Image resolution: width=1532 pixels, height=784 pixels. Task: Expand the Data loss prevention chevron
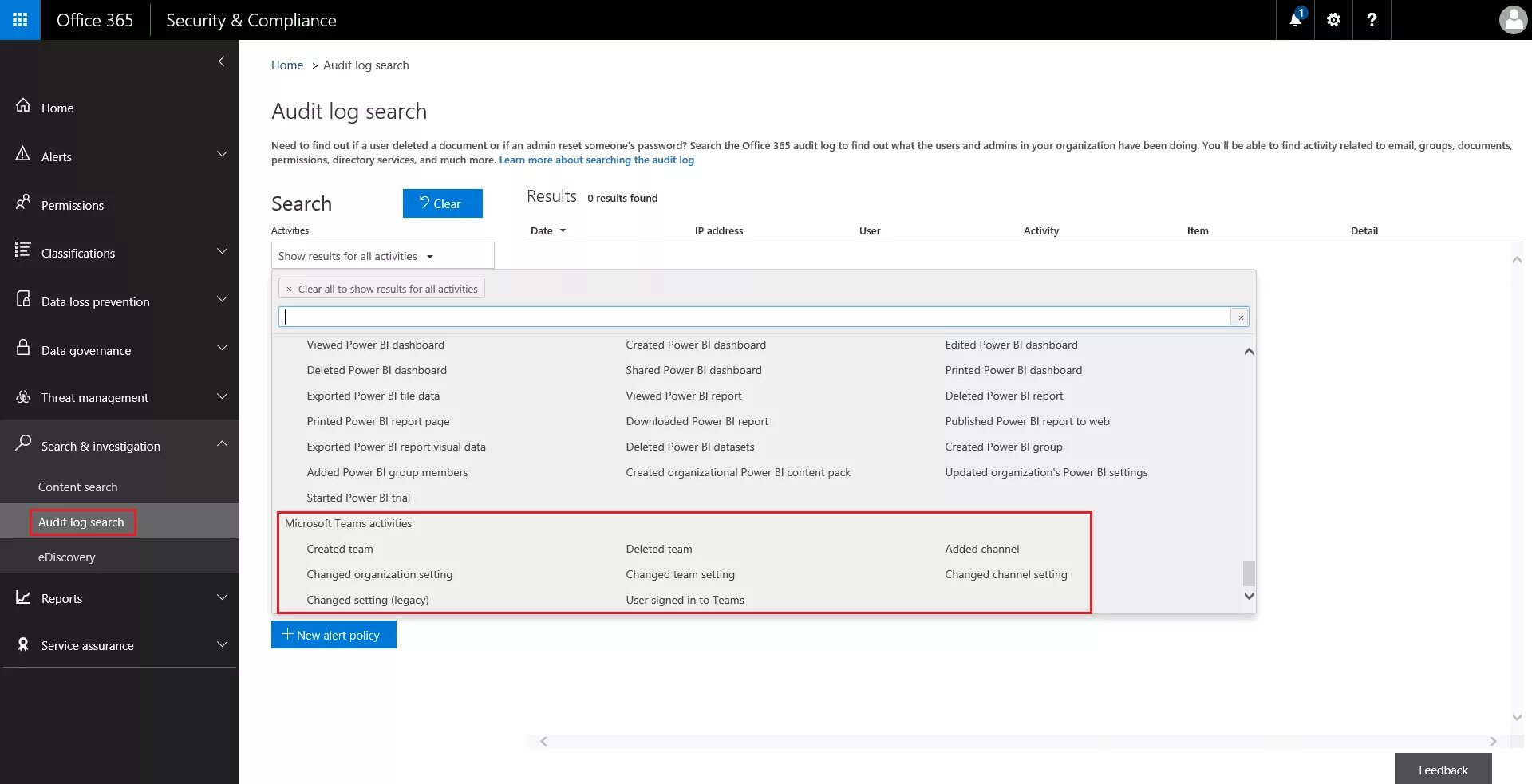pyautogui.click(x=222, y=299)
